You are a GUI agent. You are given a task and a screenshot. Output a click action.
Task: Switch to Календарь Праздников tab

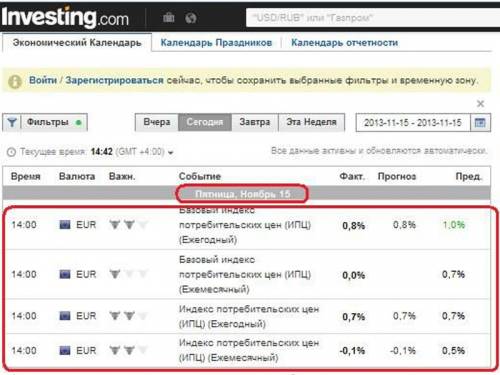tap(216, 43)
